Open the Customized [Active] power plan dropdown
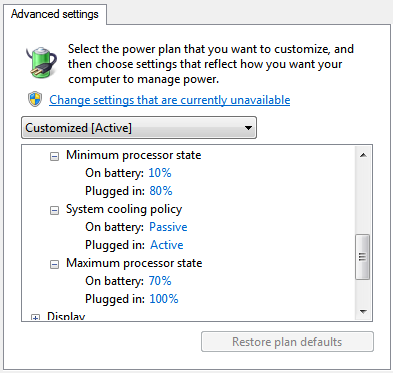 139,128
